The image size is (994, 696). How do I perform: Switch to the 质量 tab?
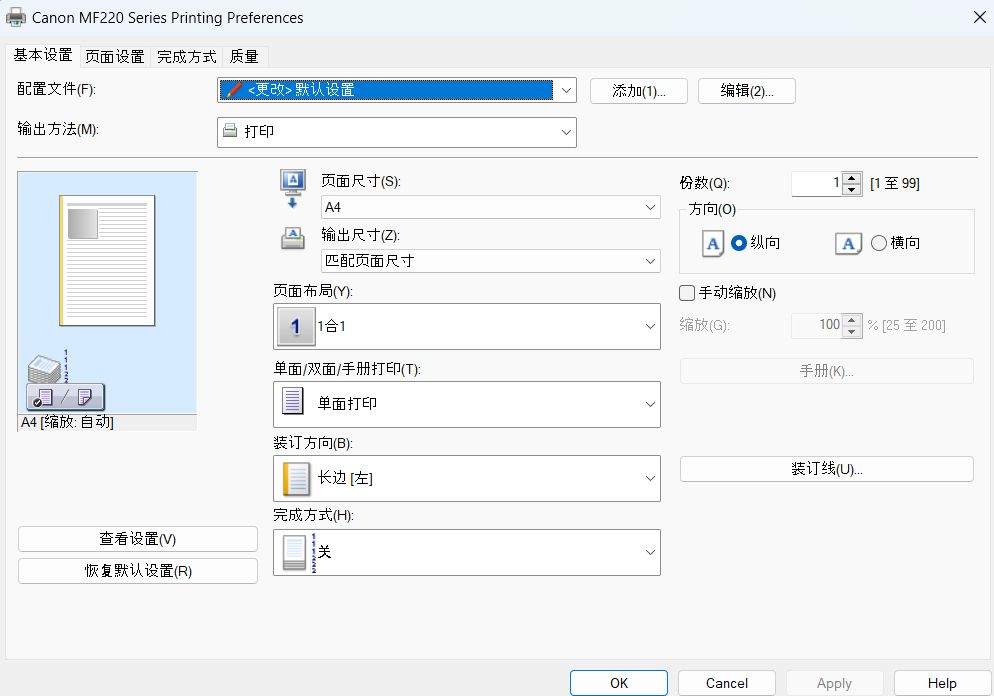[x=243, y=56]
